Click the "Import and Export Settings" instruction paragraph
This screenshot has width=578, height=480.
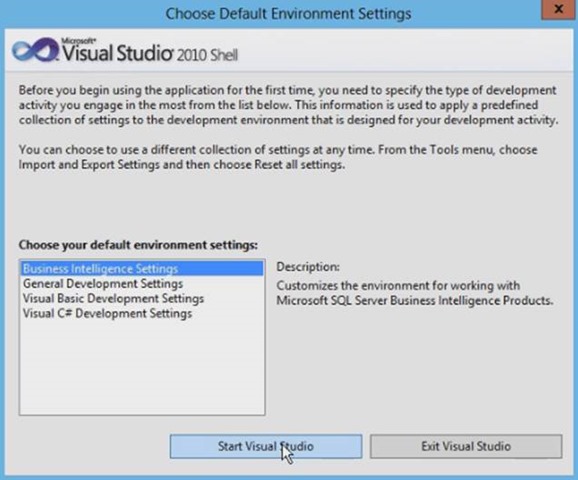click(278, 157)
